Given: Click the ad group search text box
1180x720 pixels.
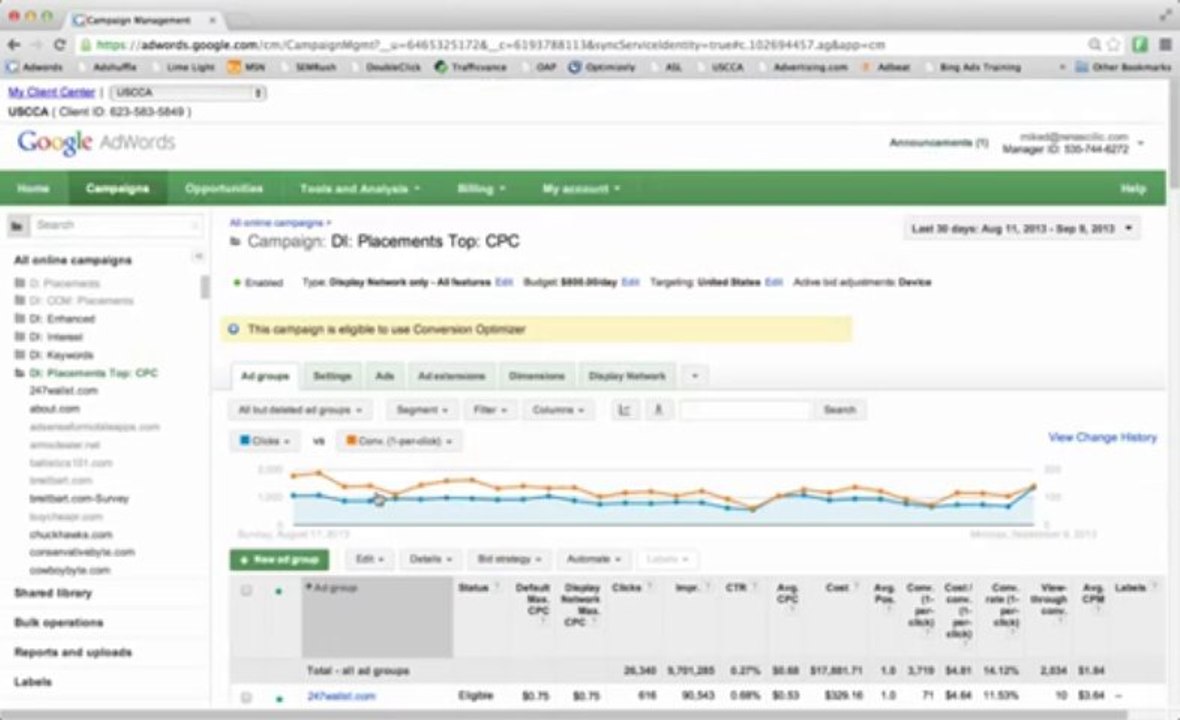Looking at the screenshot, I should click(x=745, y=410).
